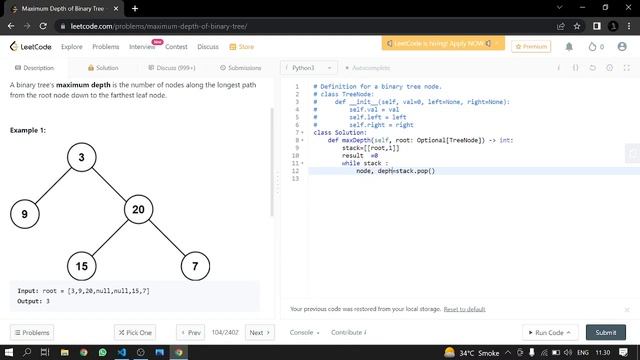
Task: Dismiss the local storage restored message
Action: (627, 310)
